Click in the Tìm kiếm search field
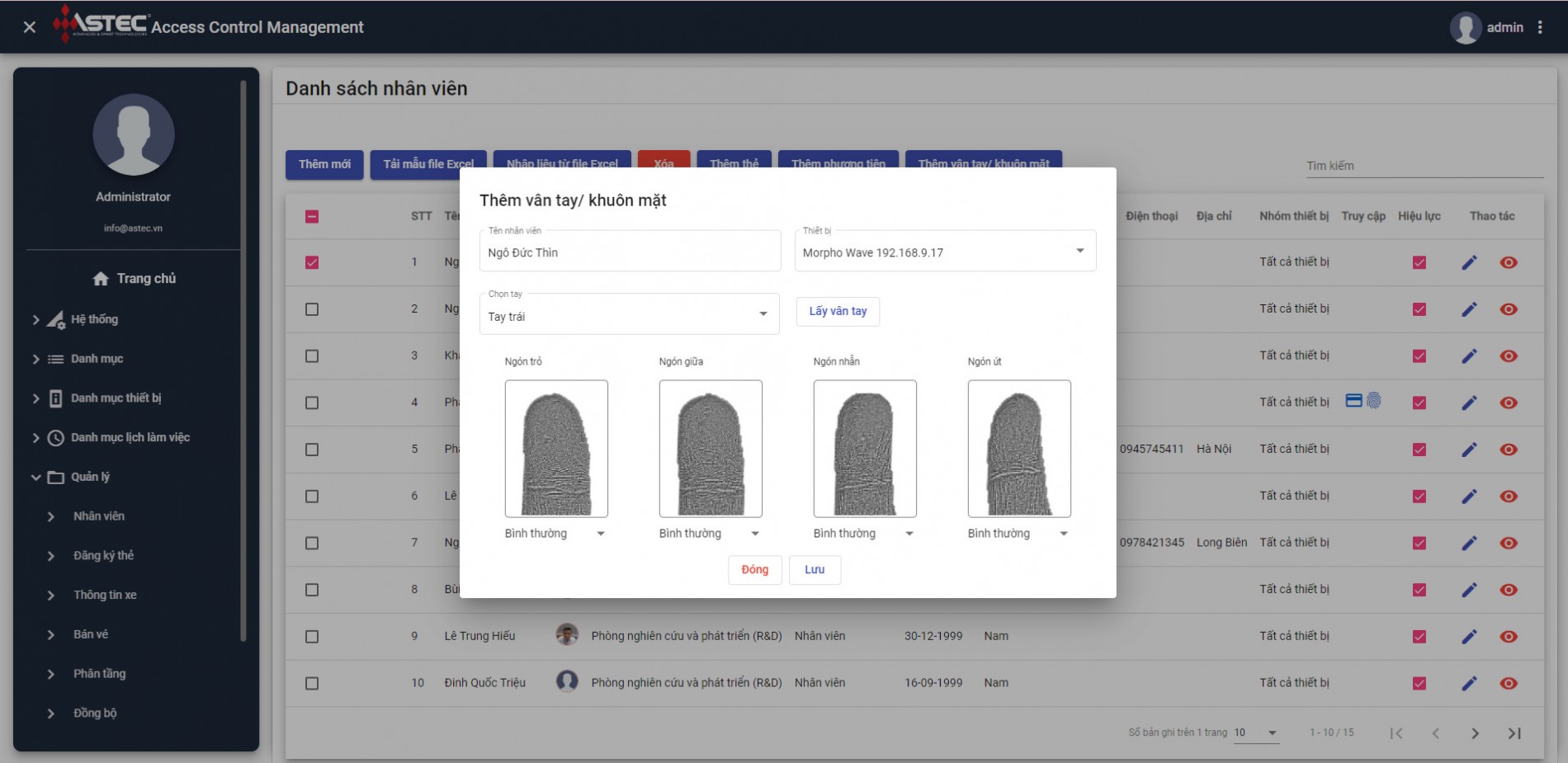The height and width of the screenshot is (763, 1568). tap(1424, 166)
